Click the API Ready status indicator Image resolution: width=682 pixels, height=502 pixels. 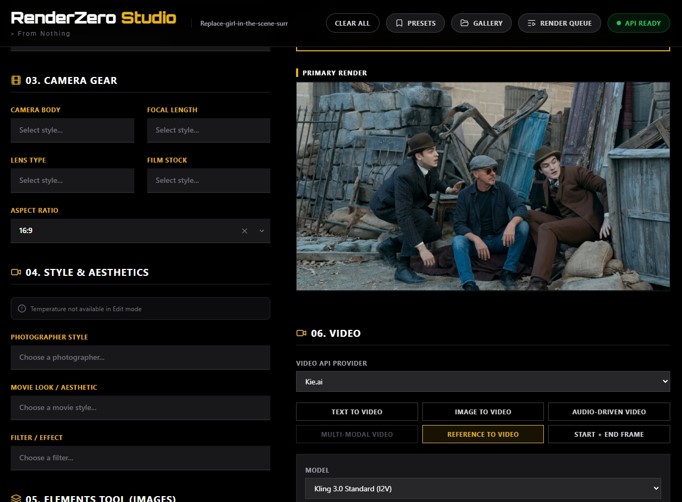(x=639, y=23)
